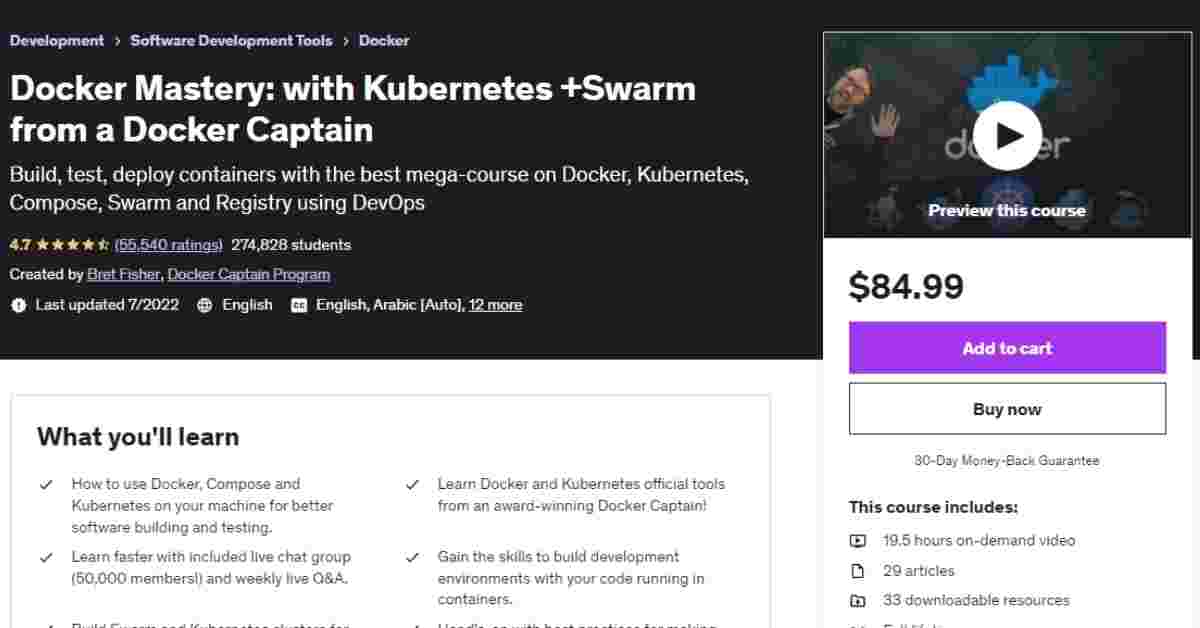This screenshot has width=1200, height=628.
Task: Click the checkmark beside Docker official tools
Action: (412, 485)
